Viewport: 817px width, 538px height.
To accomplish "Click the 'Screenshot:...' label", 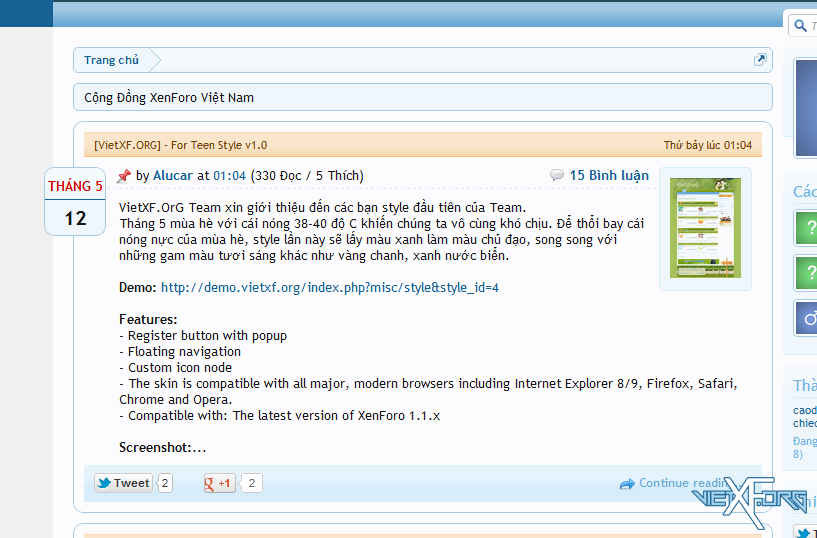I will click(163, 448).
